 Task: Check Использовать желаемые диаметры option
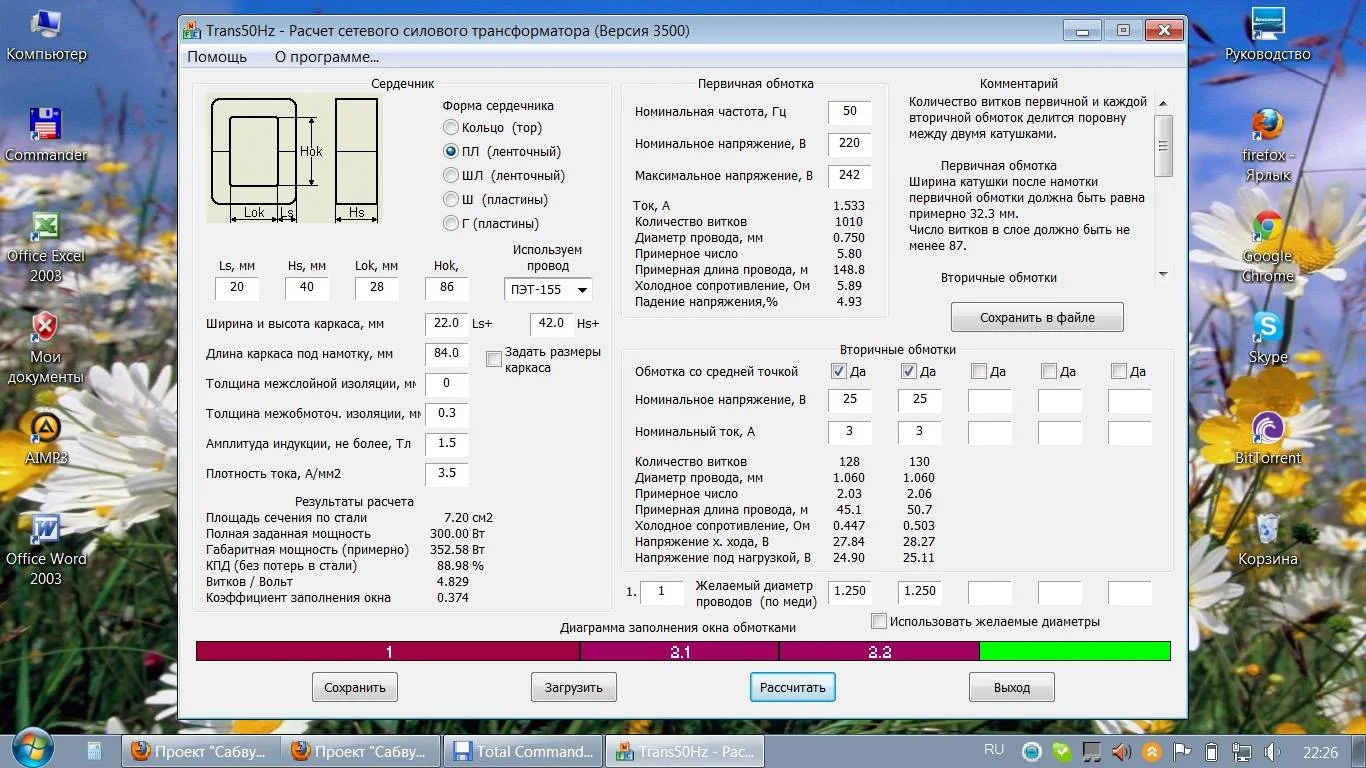(x=879, y=622)
